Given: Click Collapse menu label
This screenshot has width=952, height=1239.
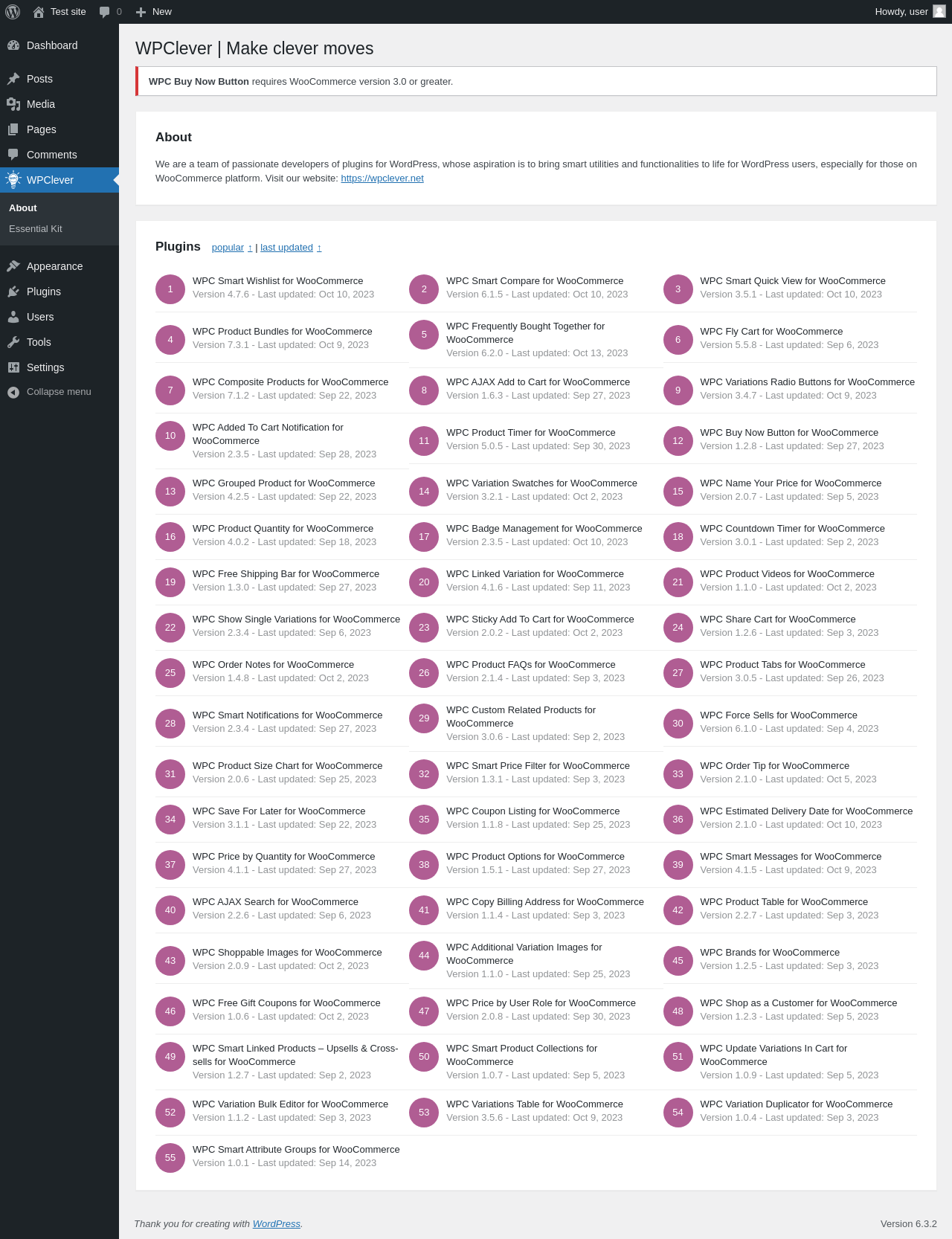Looking at the screenshot, I should (59, 392).
